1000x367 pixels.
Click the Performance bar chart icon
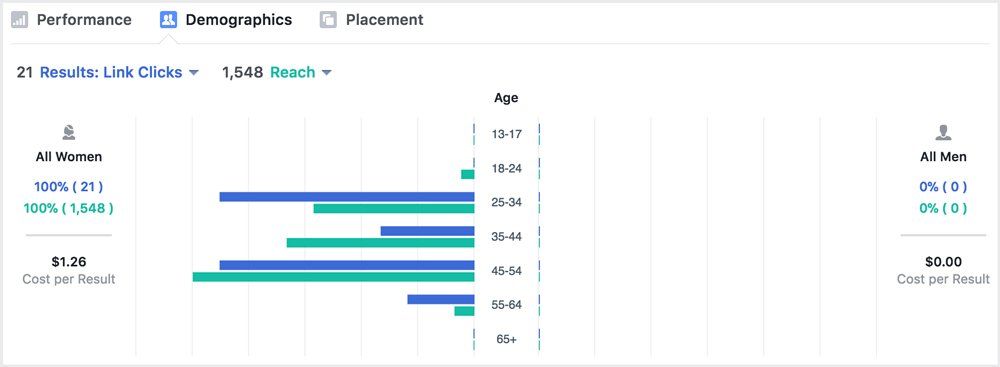[x=20, y=20]
